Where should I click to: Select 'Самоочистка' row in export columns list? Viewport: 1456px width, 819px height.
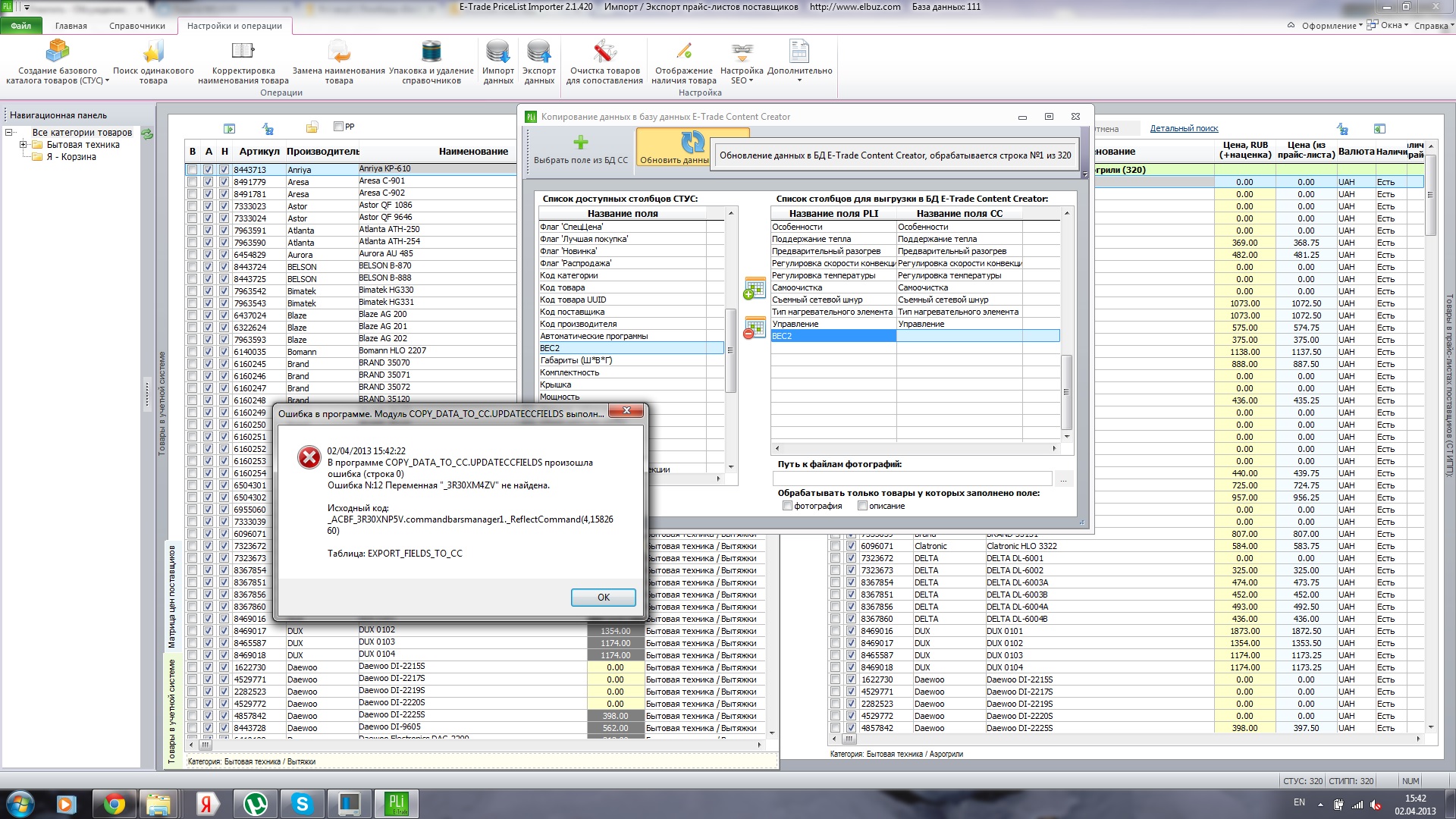coord(915,287)
